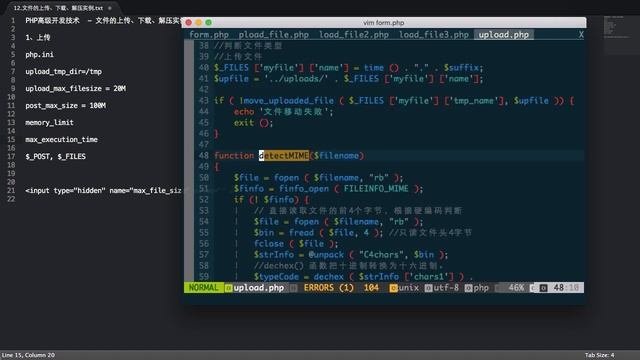Click the 46% position indicator in statusline

click(x=516, y=288)
